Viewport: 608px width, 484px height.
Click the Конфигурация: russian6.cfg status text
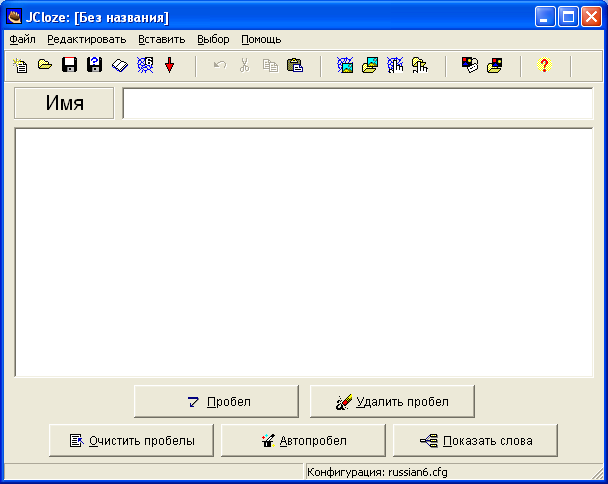pos(377,472)
